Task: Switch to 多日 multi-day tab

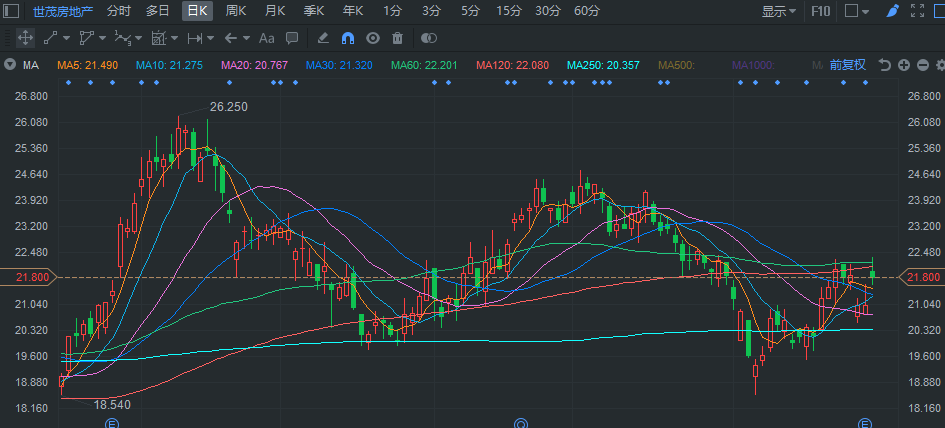Action: coord(158,11)
